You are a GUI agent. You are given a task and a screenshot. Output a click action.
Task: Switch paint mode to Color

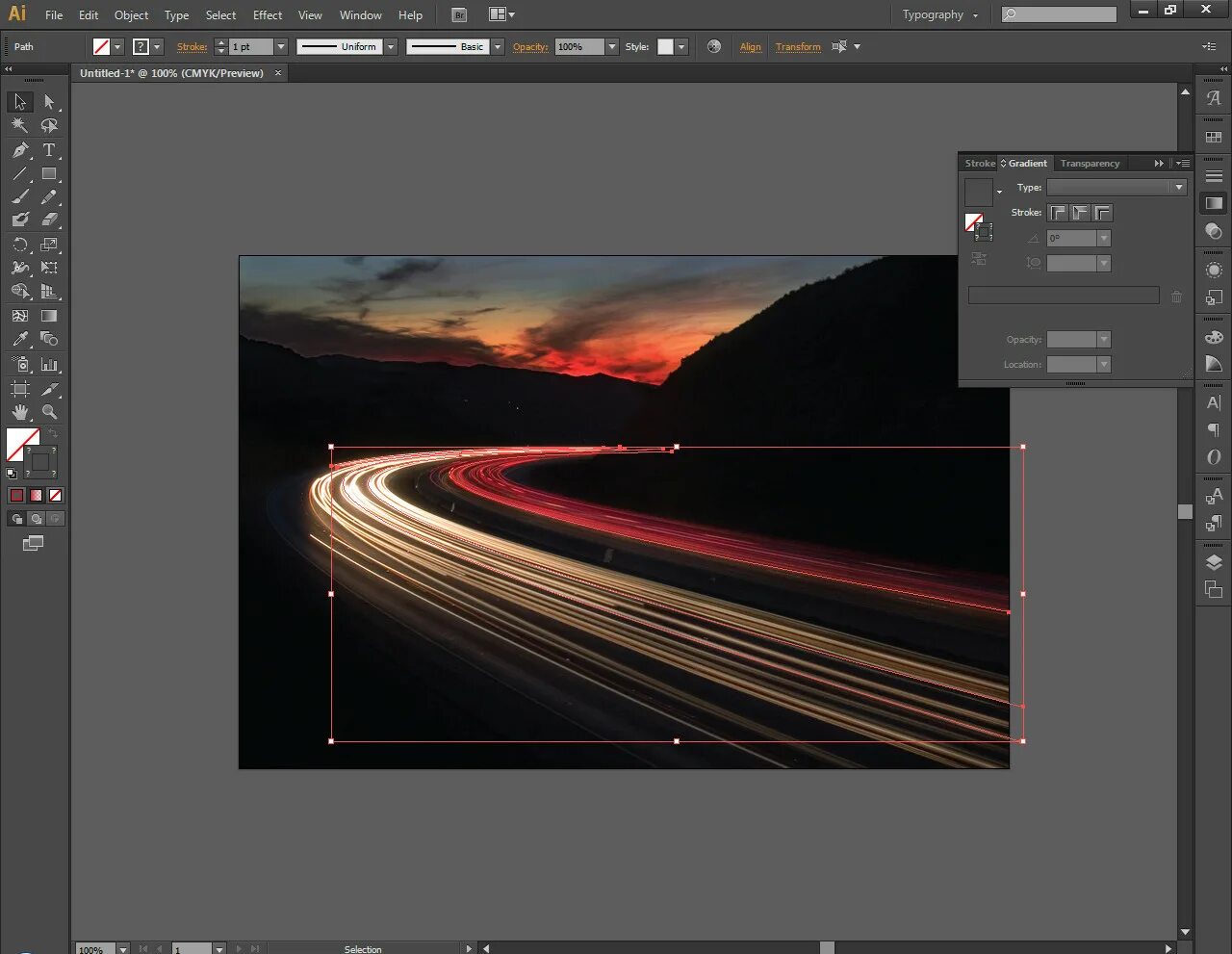16,495
